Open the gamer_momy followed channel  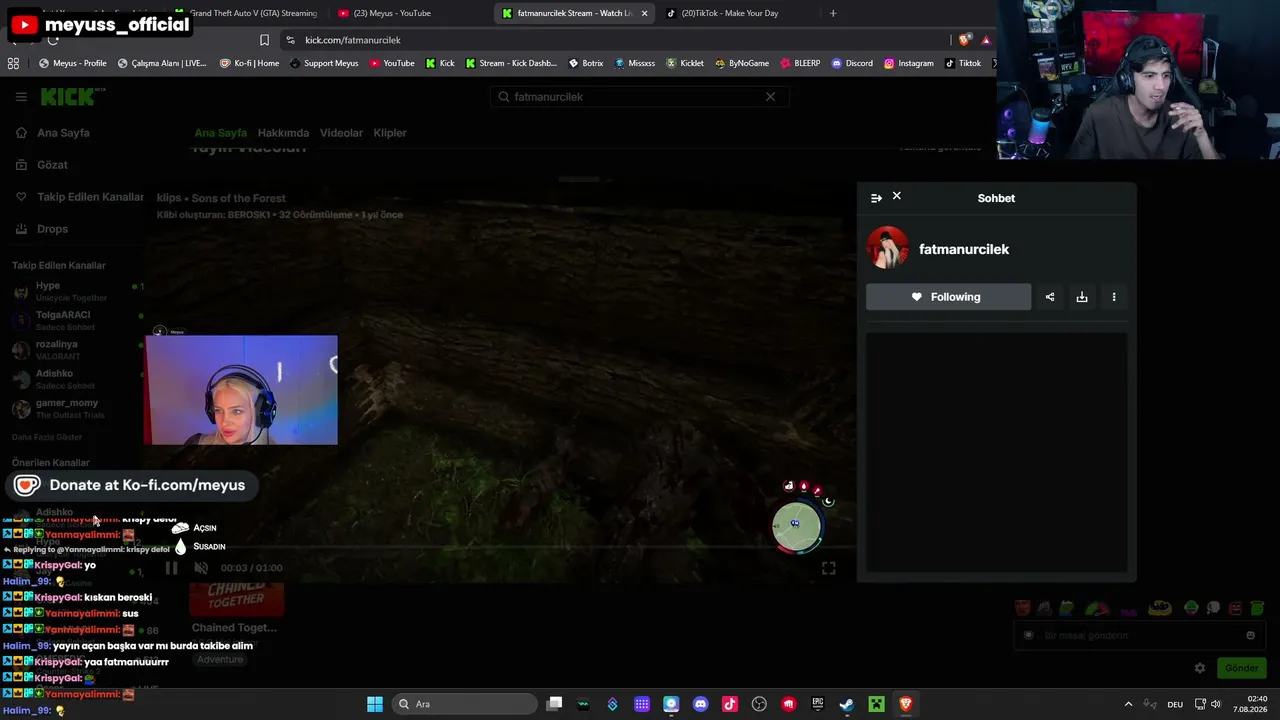pyautogui.click(x=75, y=408)
